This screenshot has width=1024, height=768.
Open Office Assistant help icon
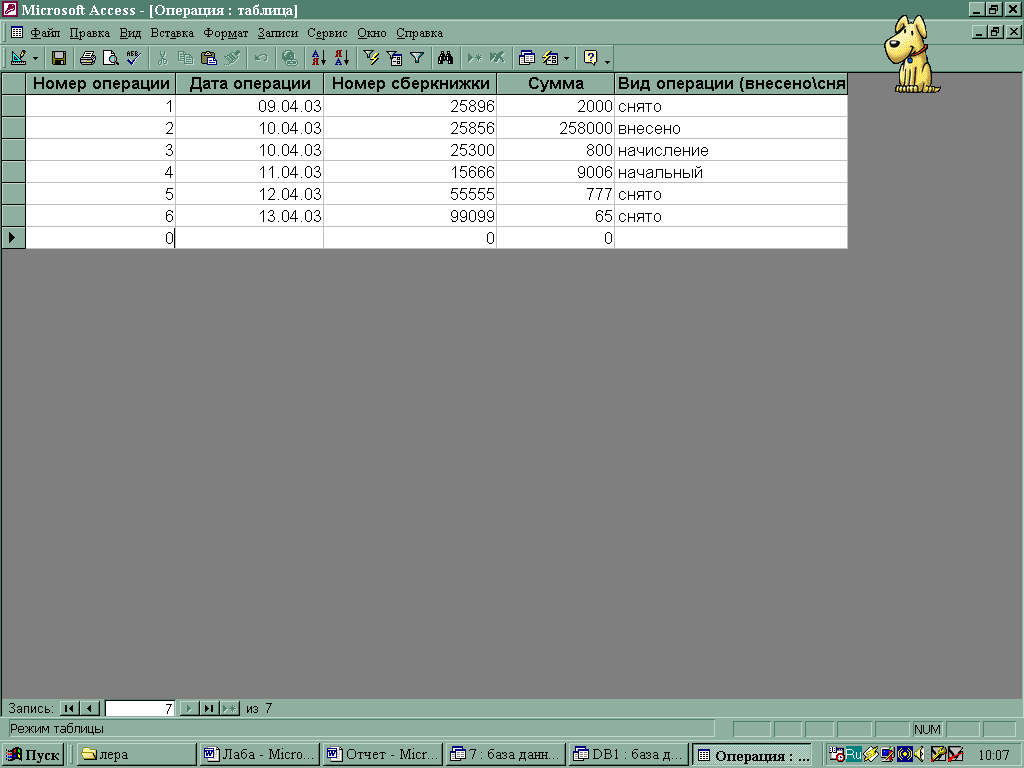[x=590, y=58]
